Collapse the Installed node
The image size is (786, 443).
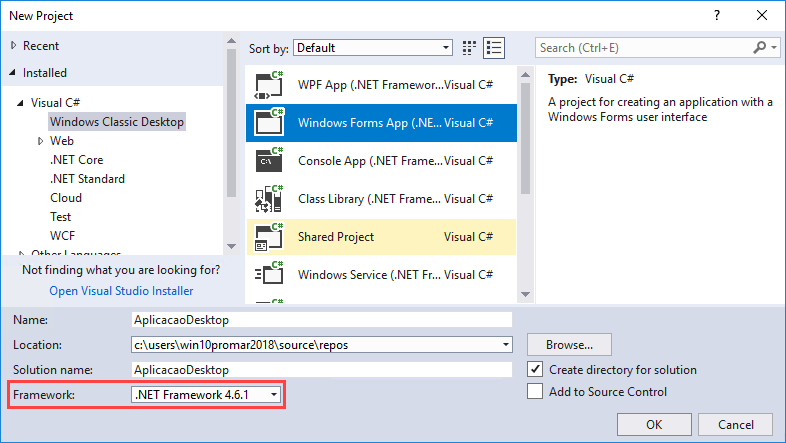coord(13,73)
